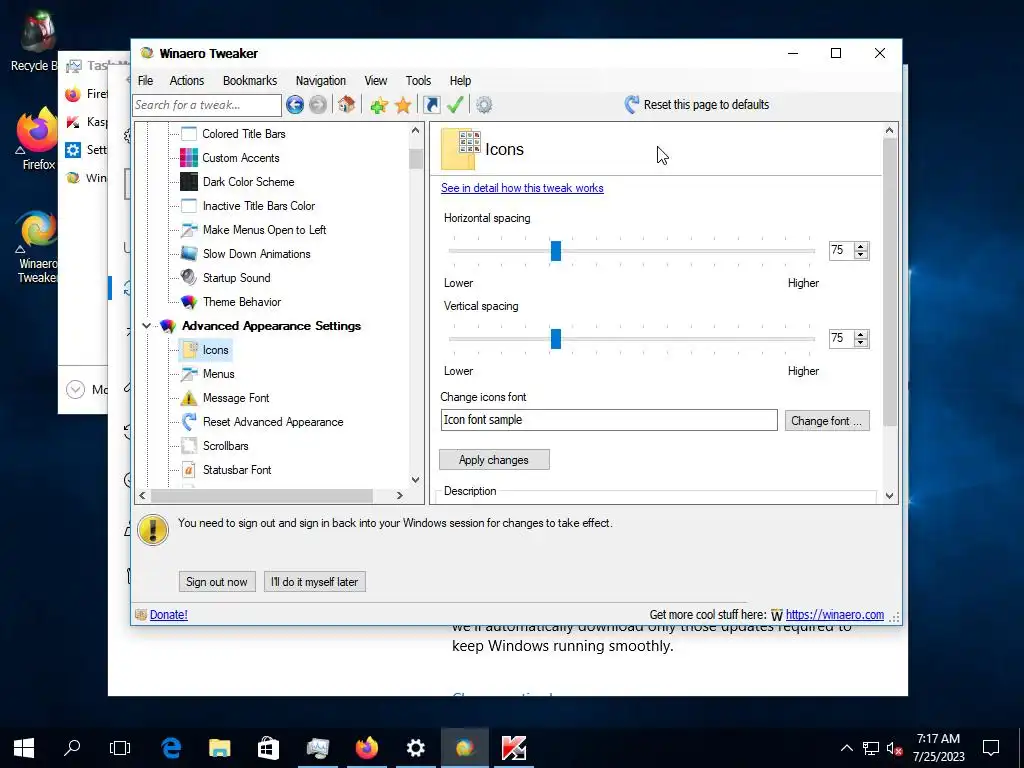Open the Help menu
Image resolution: width=1024 pixels, height=768 pixels.
coord(460,80)
